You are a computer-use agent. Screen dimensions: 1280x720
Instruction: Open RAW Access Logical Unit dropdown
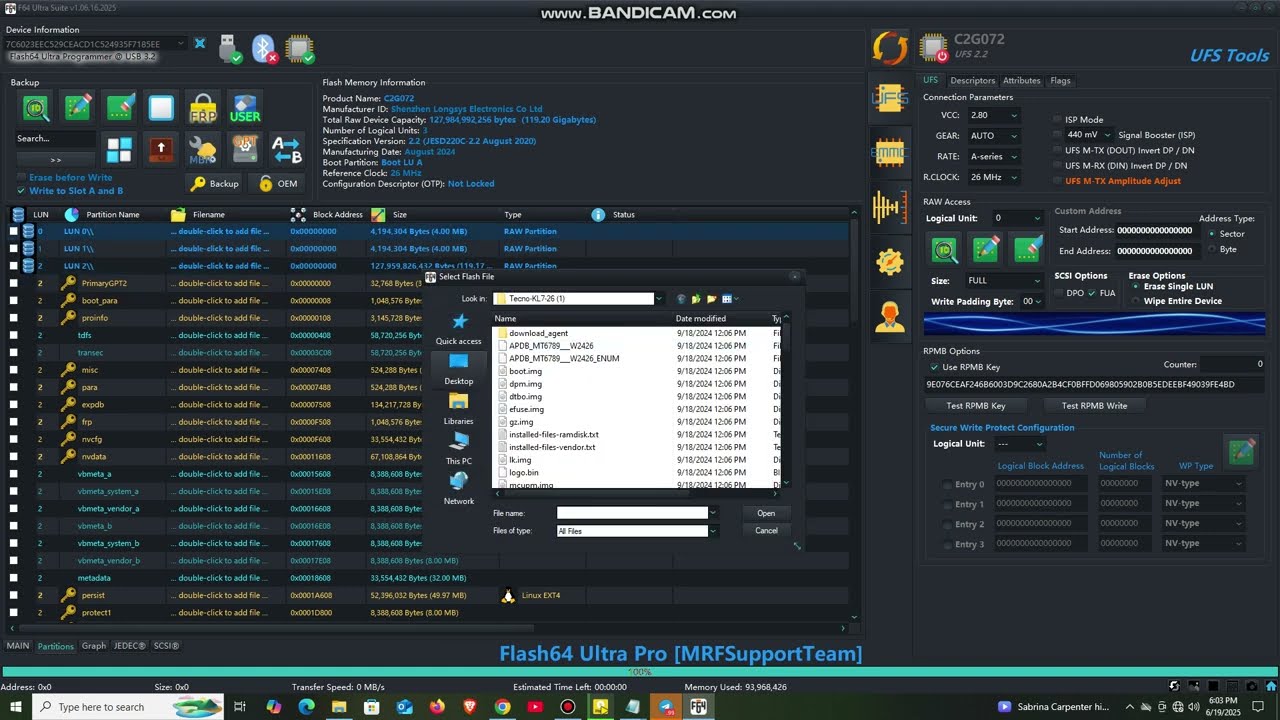coord(1018,218)
